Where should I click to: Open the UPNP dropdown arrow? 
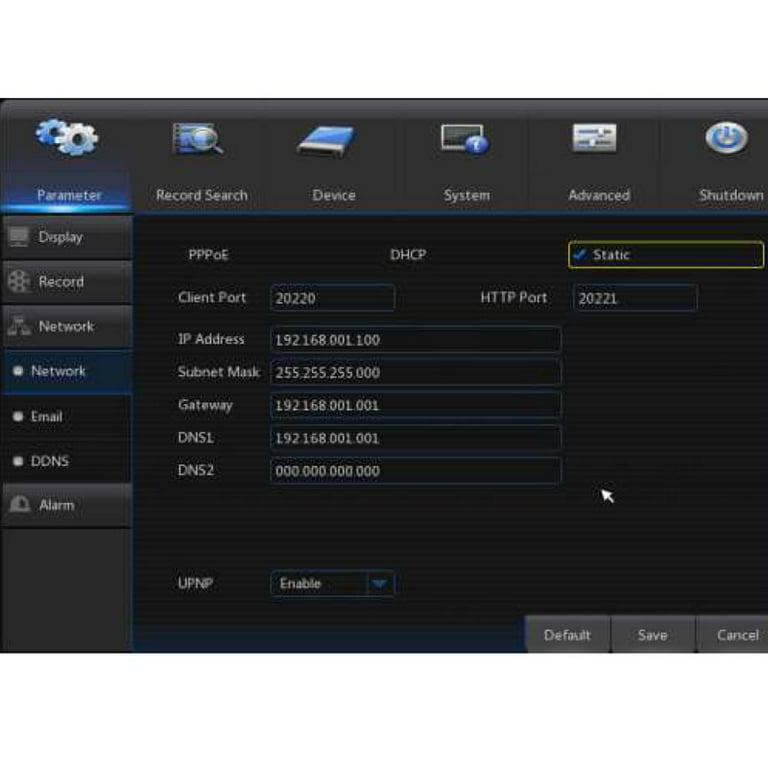[379, 584]
